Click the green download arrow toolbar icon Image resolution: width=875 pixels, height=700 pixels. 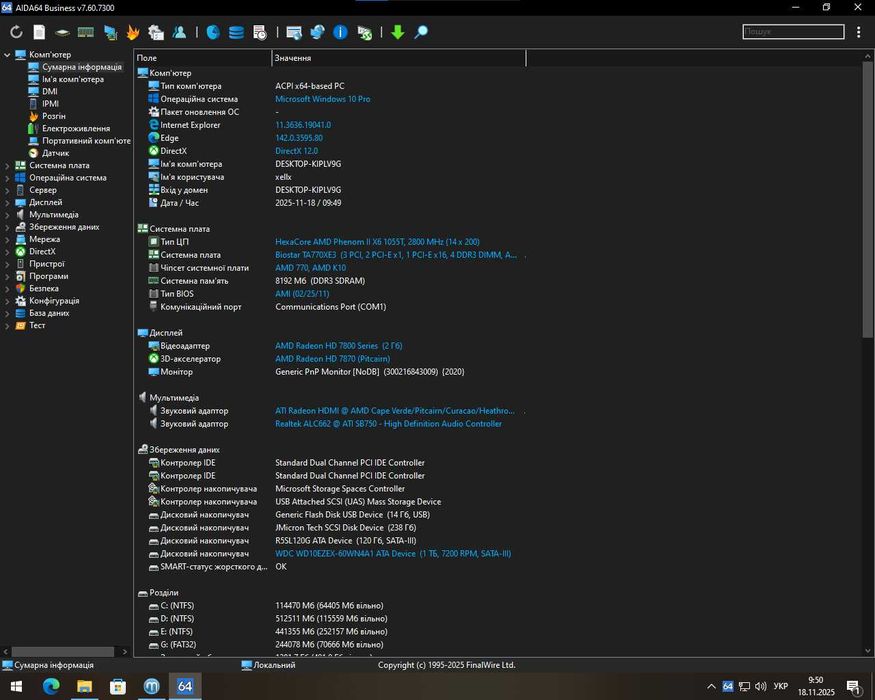click(x=397, y=32)
